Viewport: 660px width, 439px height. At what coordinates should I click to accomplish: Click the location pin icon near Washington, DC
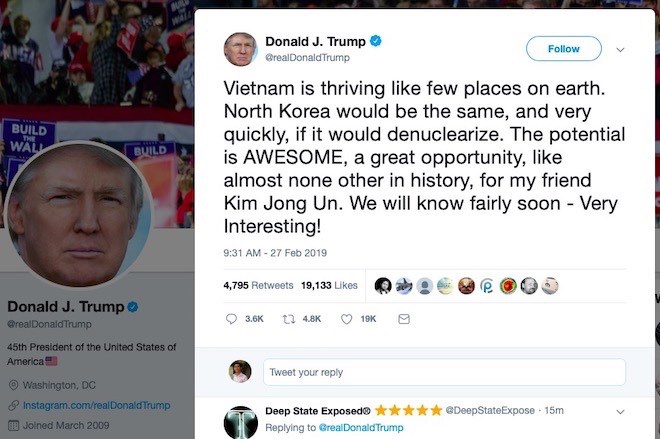click(x=13, y=385)
